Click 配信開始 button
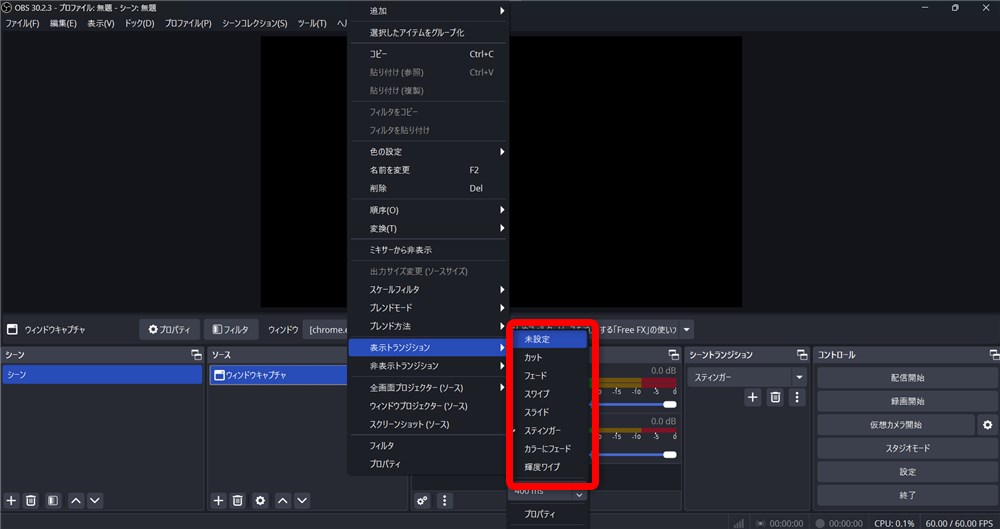This screenshot has width=1000, height=529. (x=907, y=378)
